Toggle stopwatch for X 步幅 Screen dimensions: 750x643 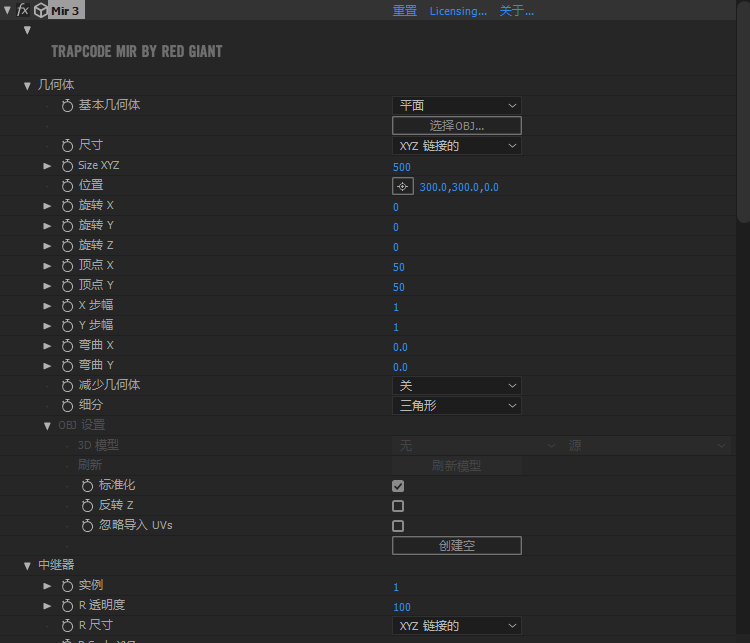(67, 306)
